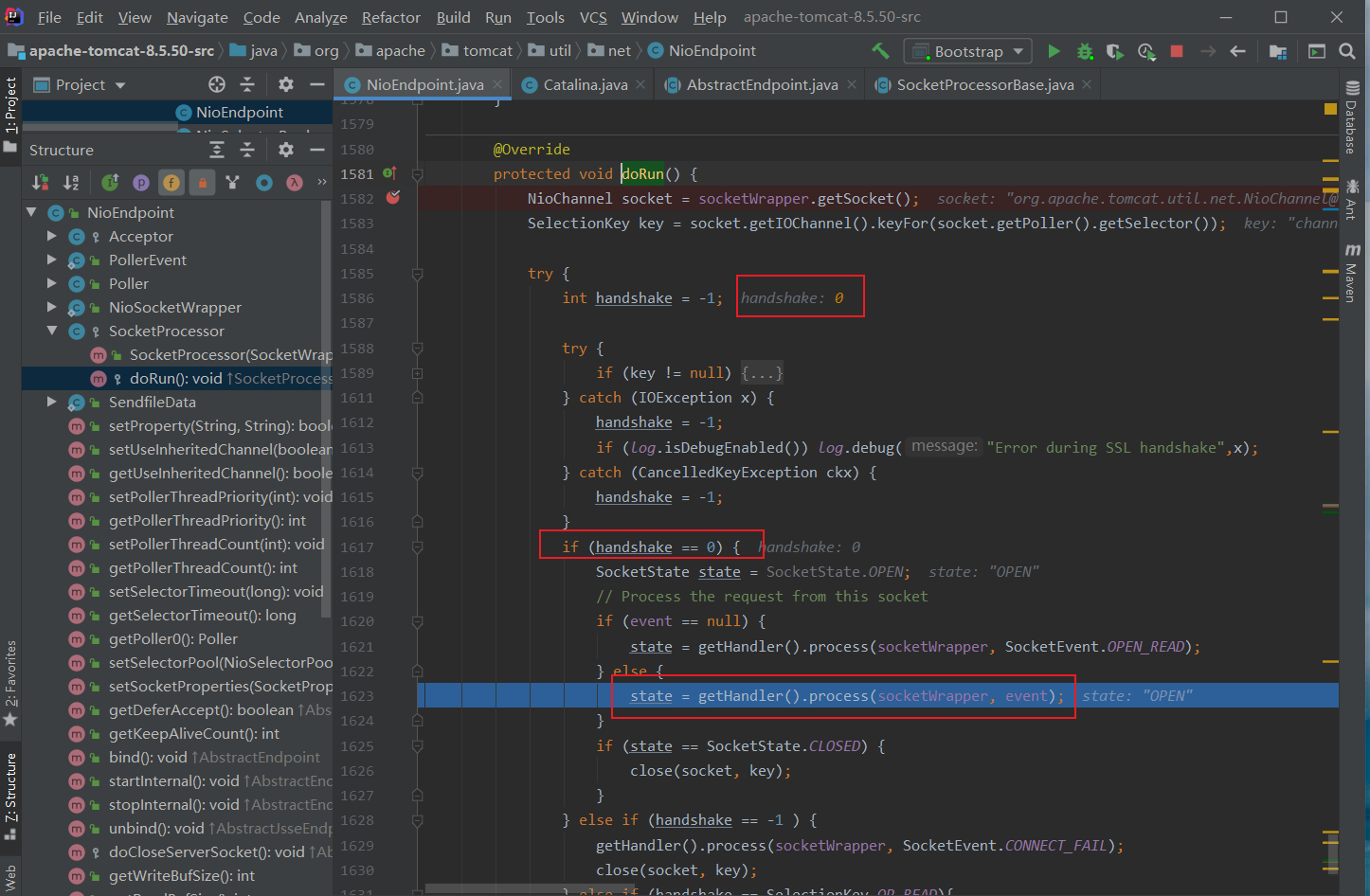This screenshot has height=896, width=1370.
Task: Collapse the SocketProcessor class node
Action: pyautogui.click(x=52, y=331)
